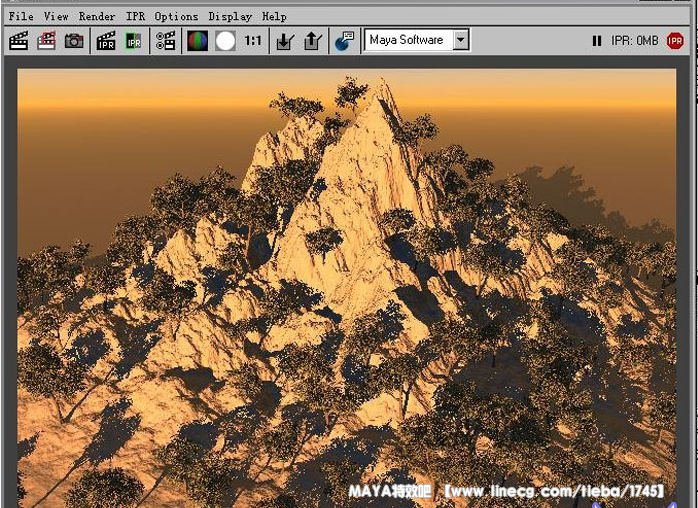
Task: Take a snapshot with the camera icon
Action: pyautogui.click(x=74, y=41)
